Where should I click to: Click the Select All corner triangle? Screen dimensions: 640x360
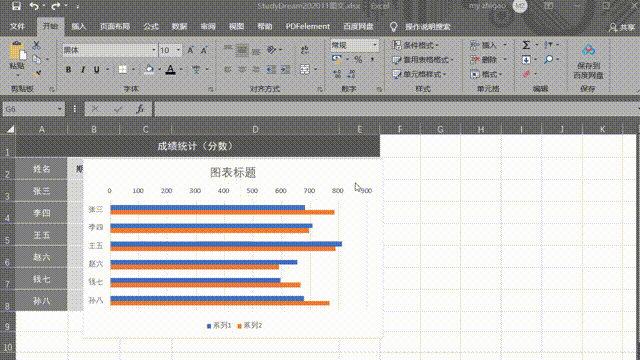10,129
